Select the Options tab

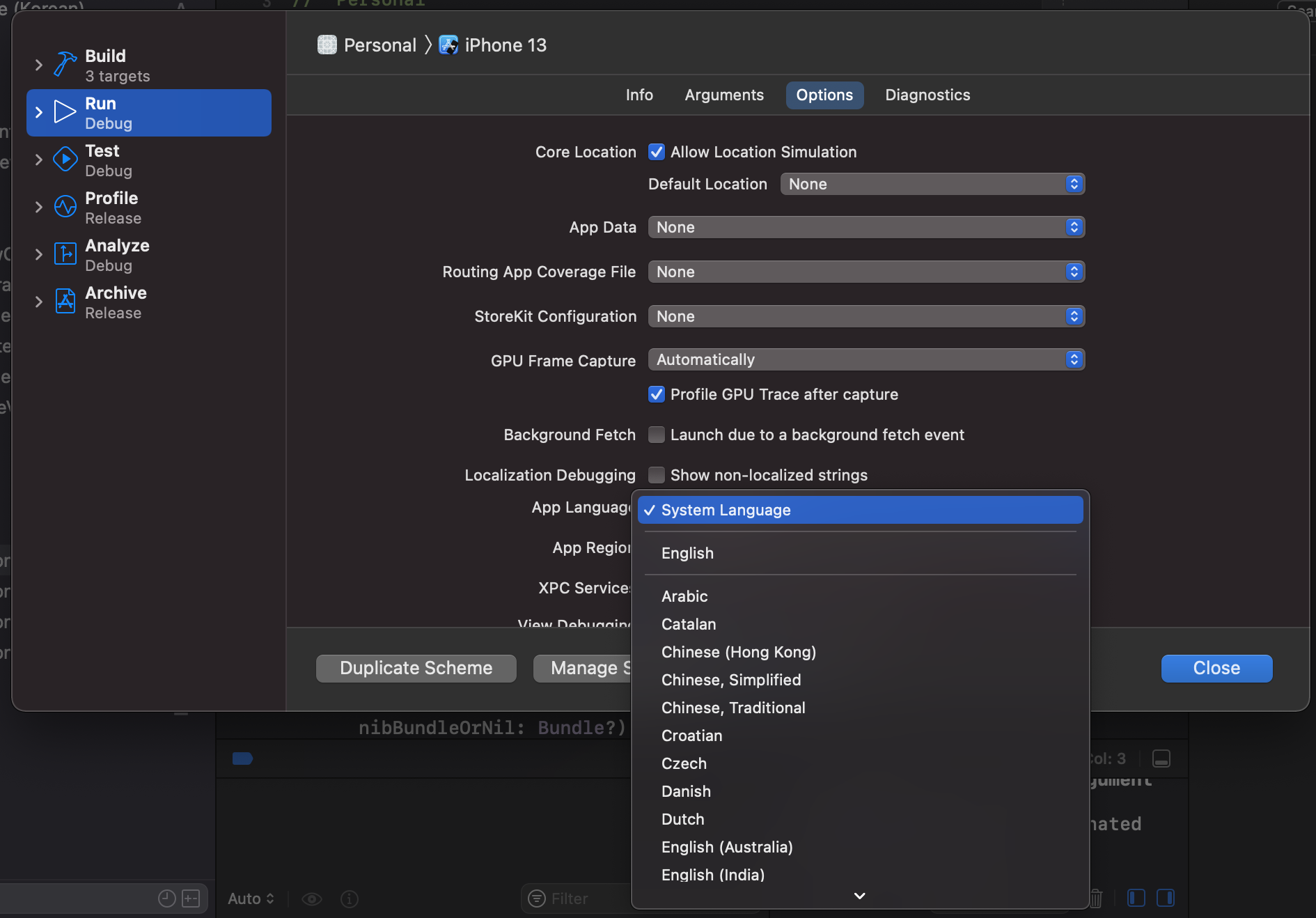[824, 95]
